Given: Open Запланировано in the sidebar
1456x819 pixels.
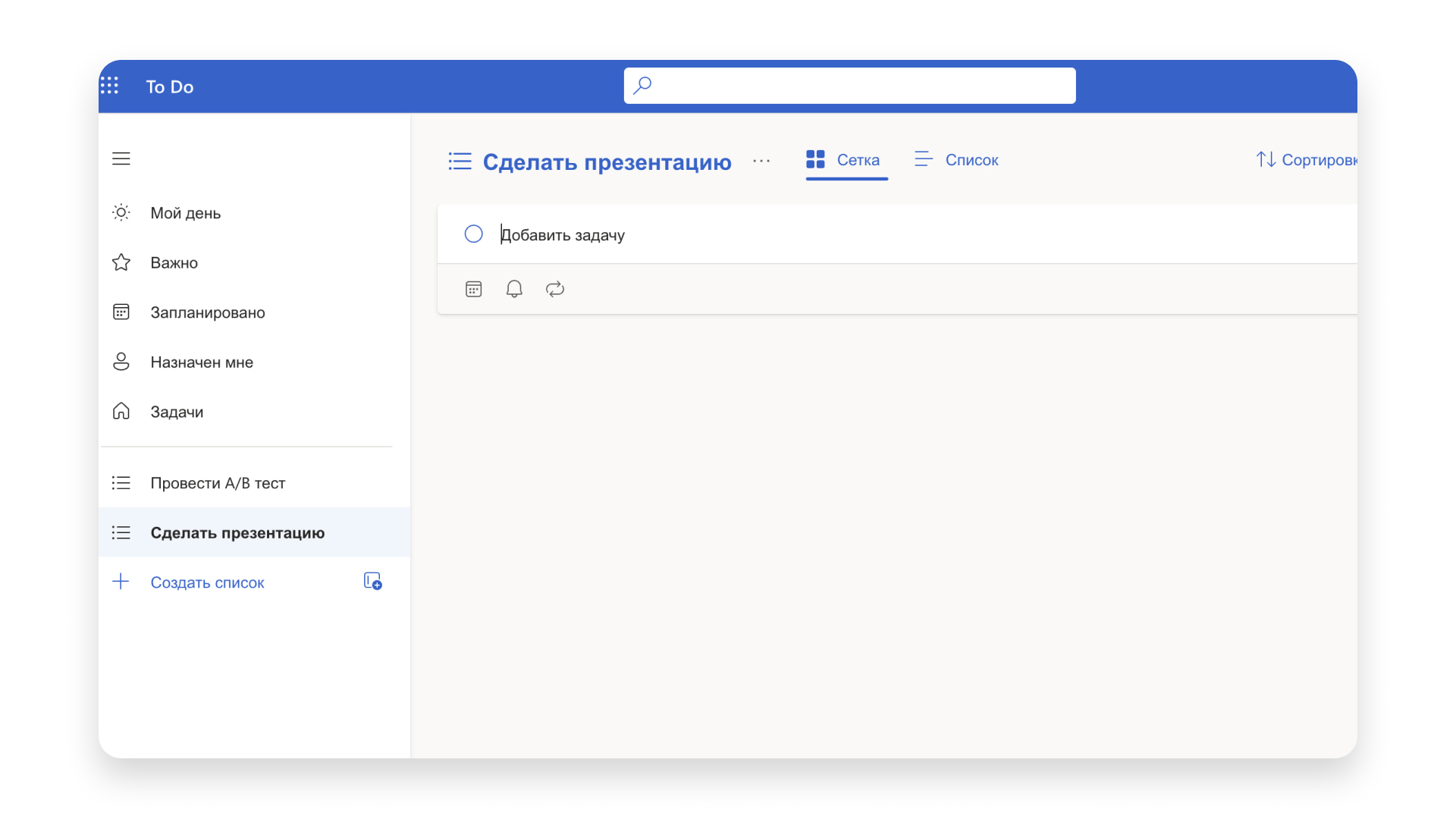Looking at the screenshot, I should (208, 312).
